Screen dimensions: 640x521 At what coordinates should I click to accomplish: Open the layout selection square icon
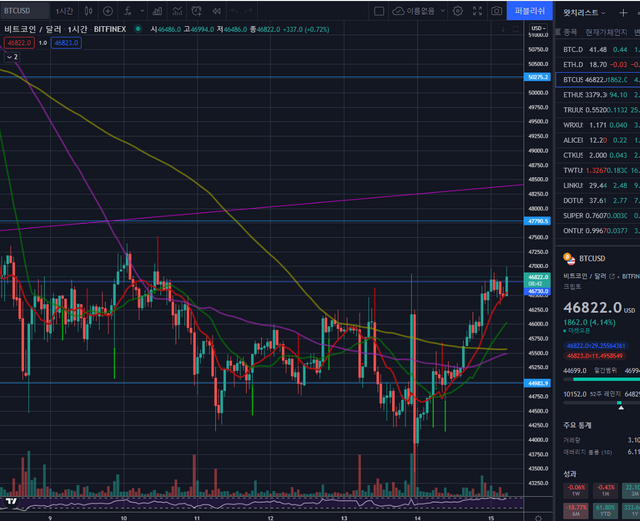click(379, 11)
